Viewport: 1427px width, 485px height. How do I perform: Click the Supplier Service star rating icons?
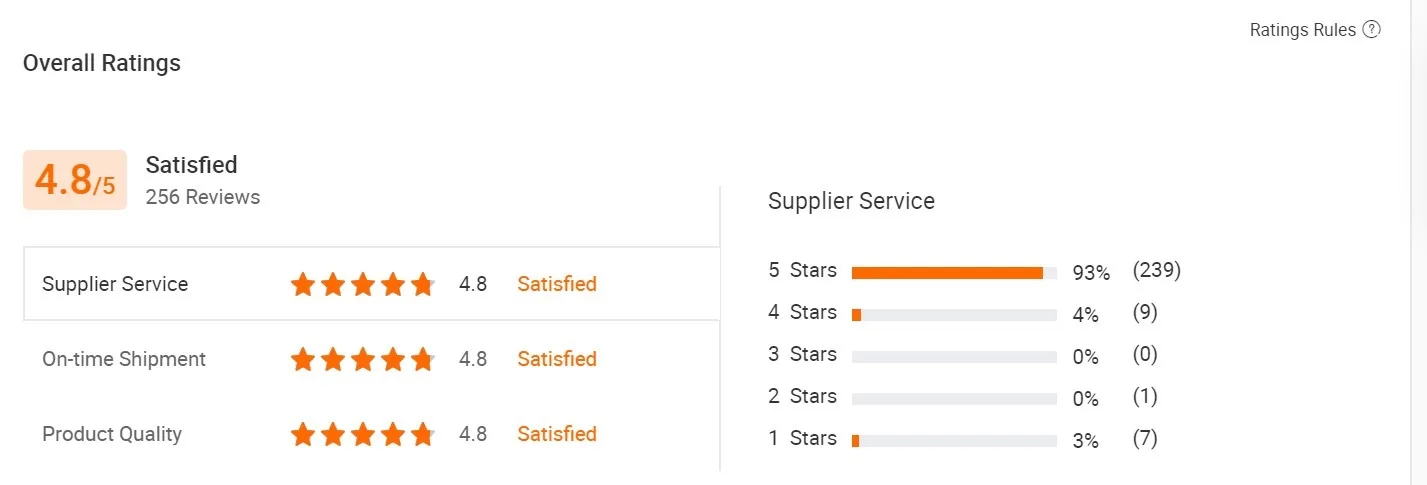tap(363, 285)
